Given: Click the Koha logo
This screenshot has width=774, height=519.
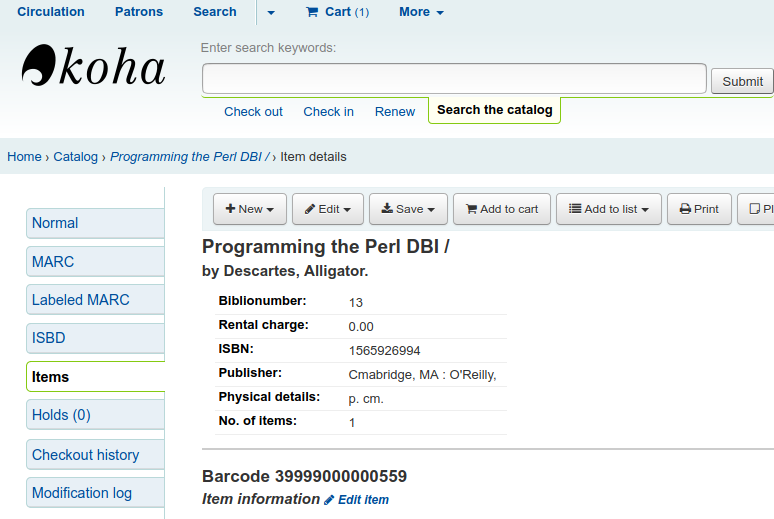Looking at the screenshot, I should coord(93,67).
